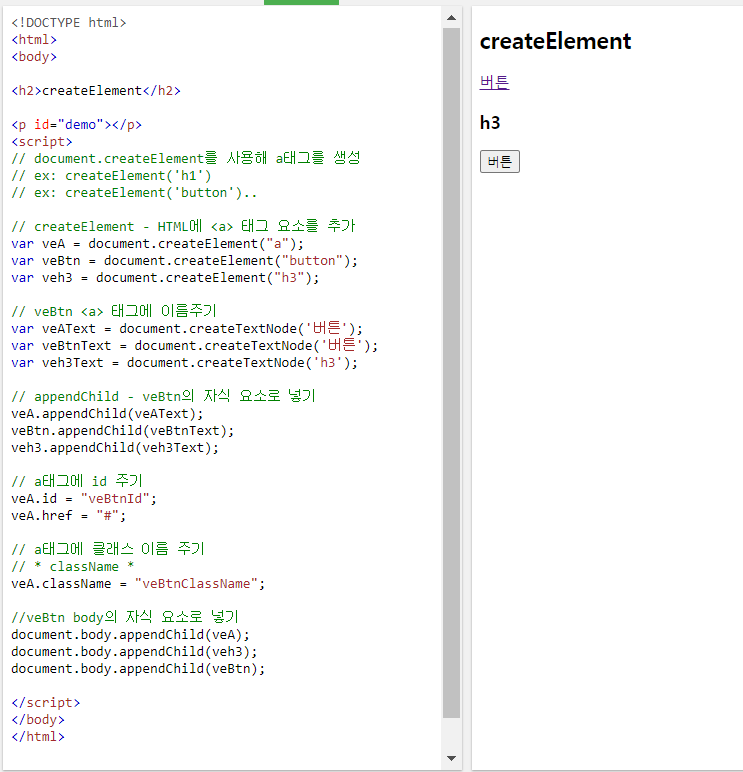Click the 버튼 hyperlink in the result pane

pos(494,82)
